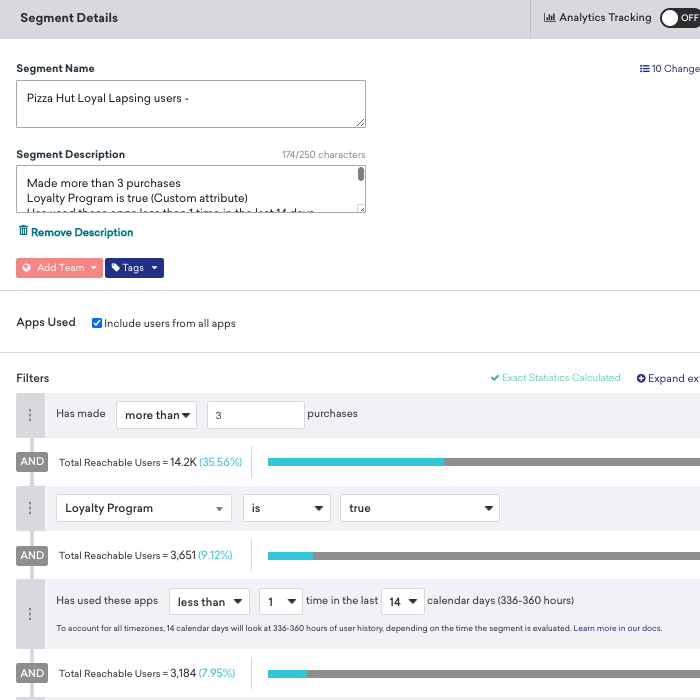Click the first AND operator button
The image size is (700, 700).
(x=32, y=462)
